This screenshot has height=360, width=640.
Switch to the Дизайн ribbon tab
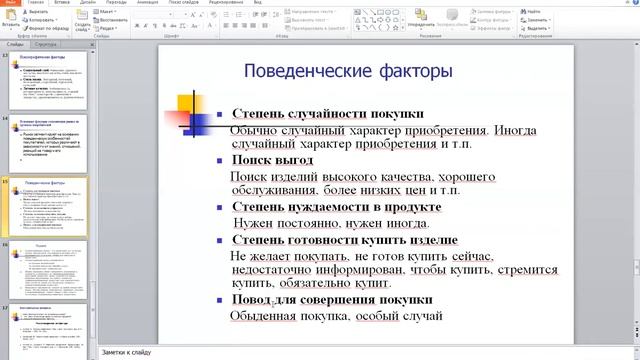[88, 2]
